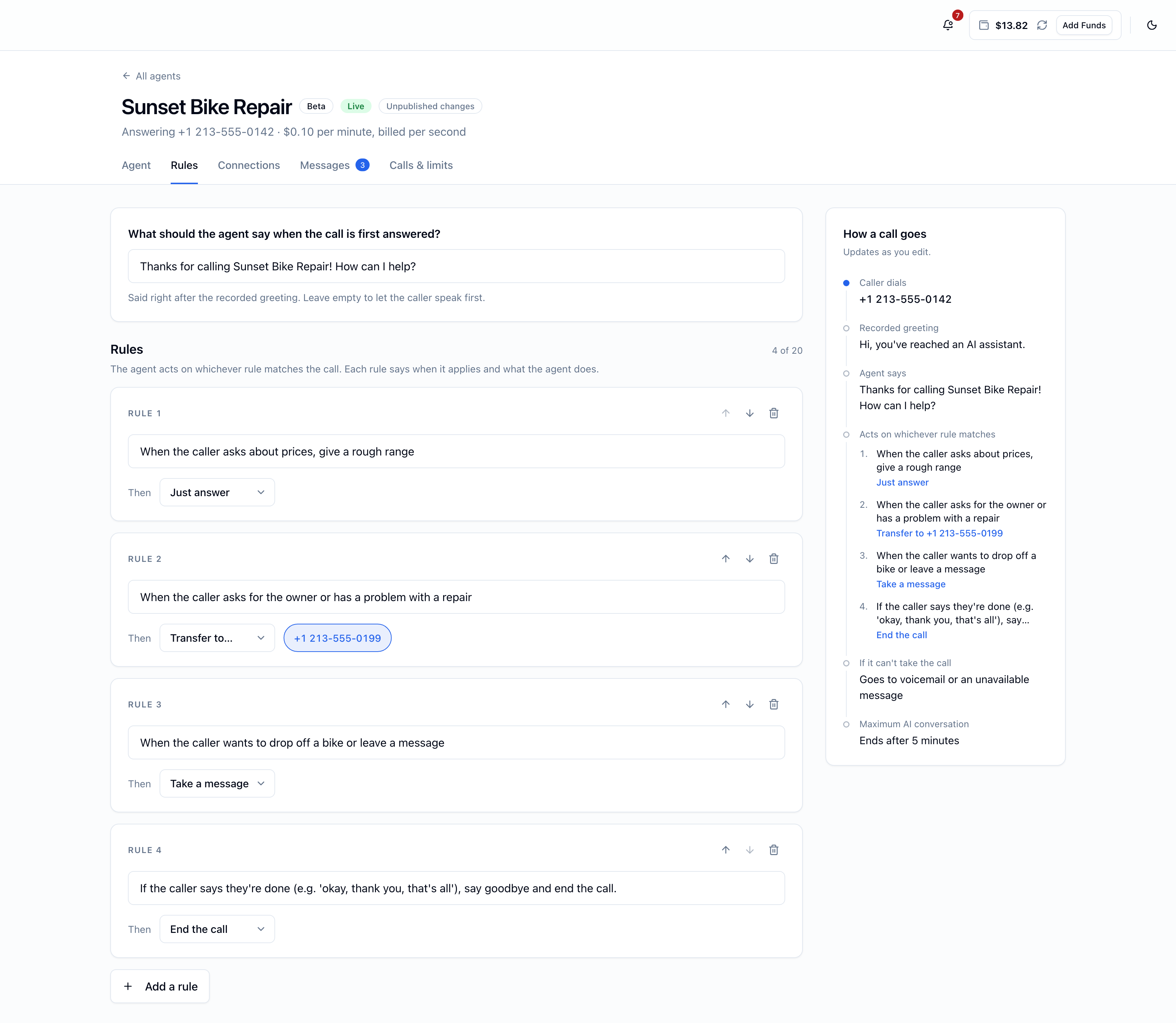The image size is (1176, 1023).
Task: Move Rule 3 up
Action: (725, 705)
